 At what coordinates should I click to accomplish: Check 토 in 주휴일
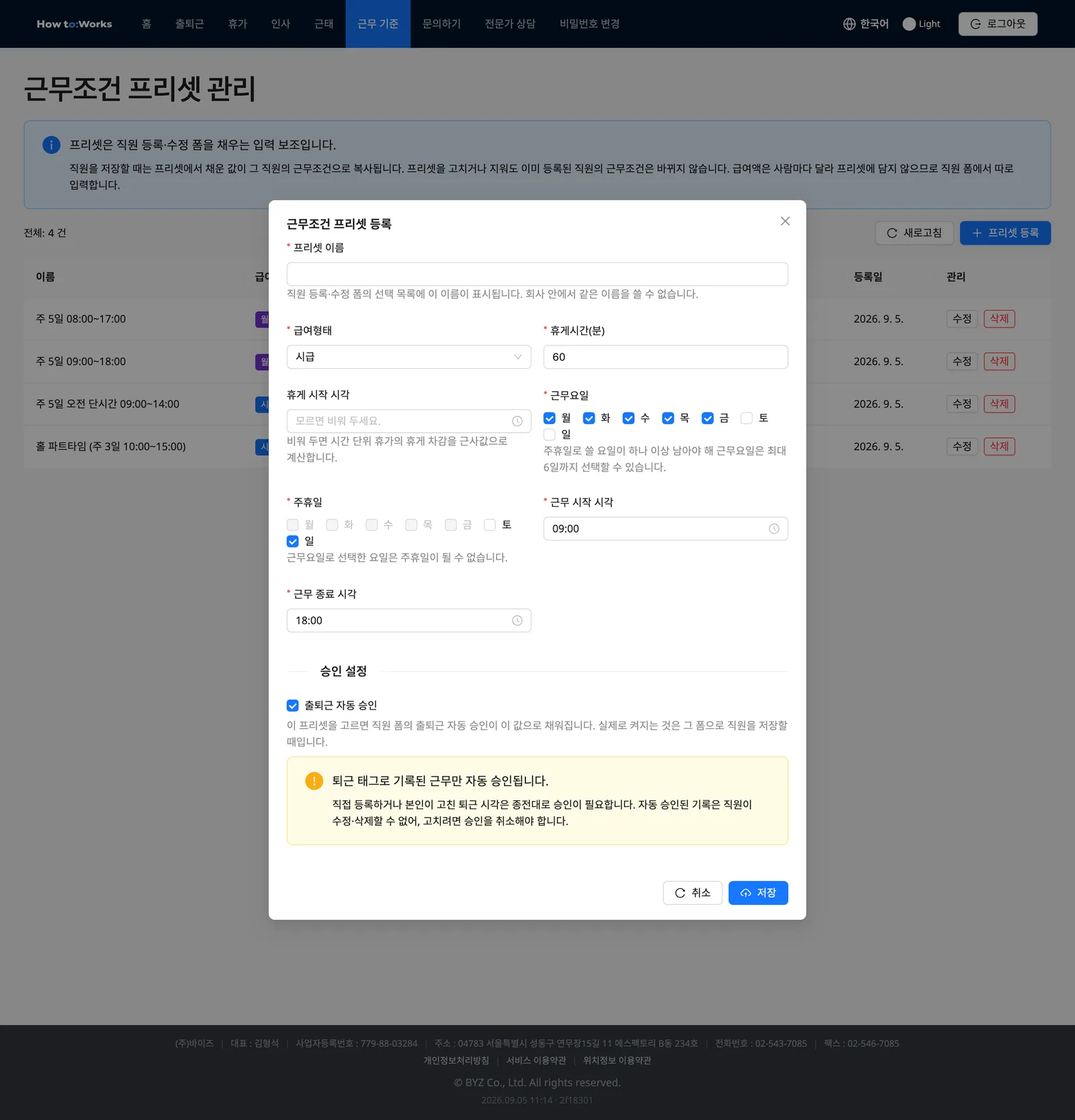tap(490, 525)
